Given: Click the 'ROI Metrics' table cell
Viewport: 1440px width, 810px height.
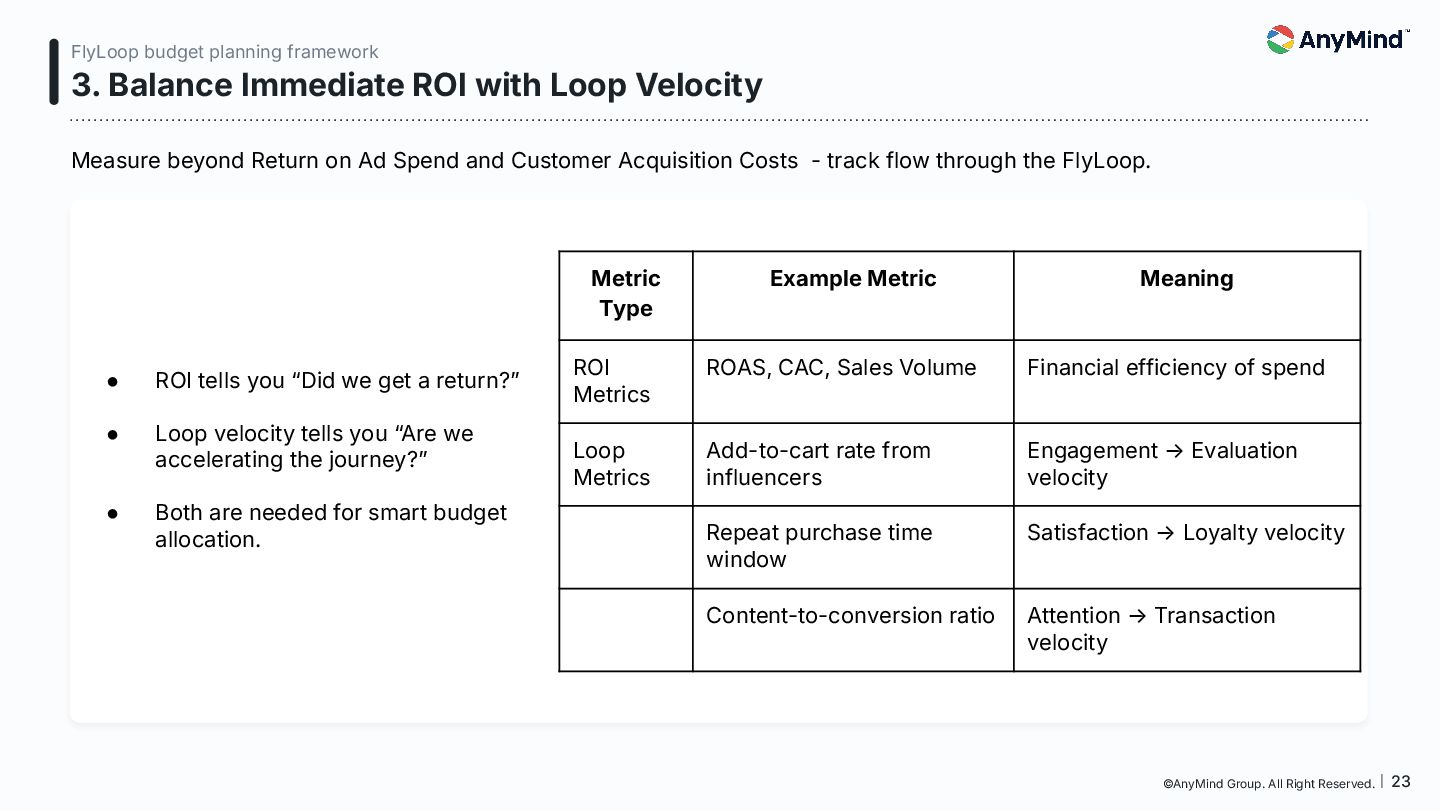Looking at the screenshot, I should 611,381.
